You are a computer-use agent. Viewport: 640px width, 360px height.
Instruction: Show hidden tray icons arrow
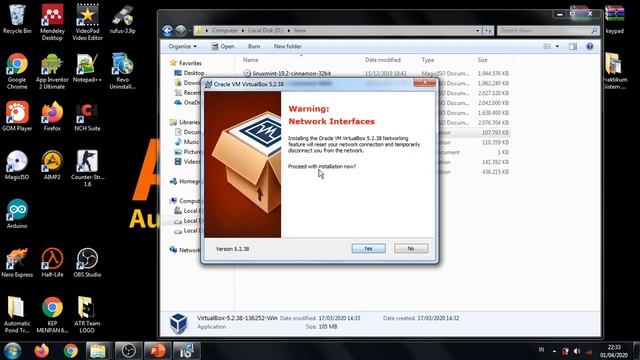554,351
